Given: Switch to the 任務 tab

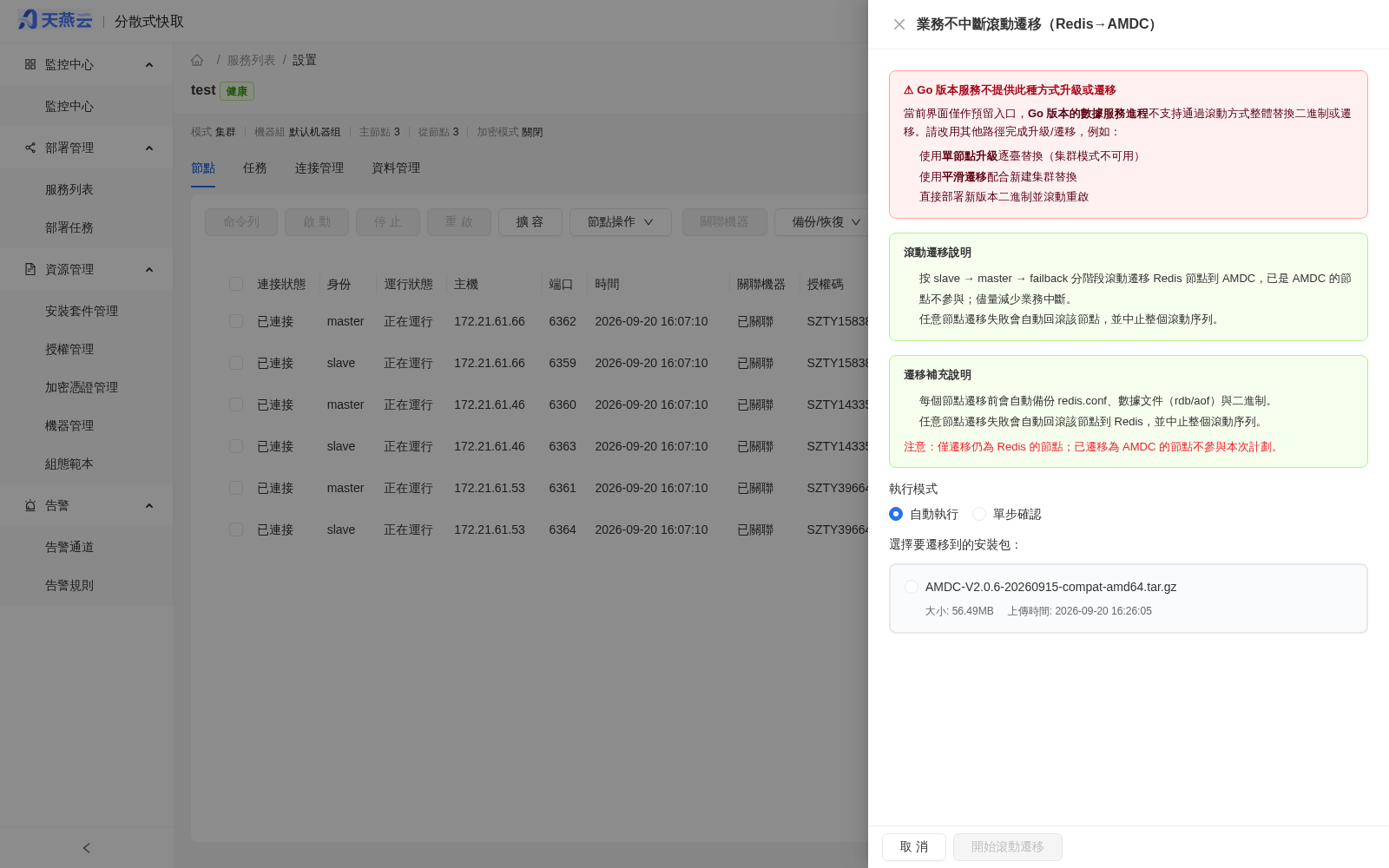Looking at the screenshot, I should coord(255,168).
